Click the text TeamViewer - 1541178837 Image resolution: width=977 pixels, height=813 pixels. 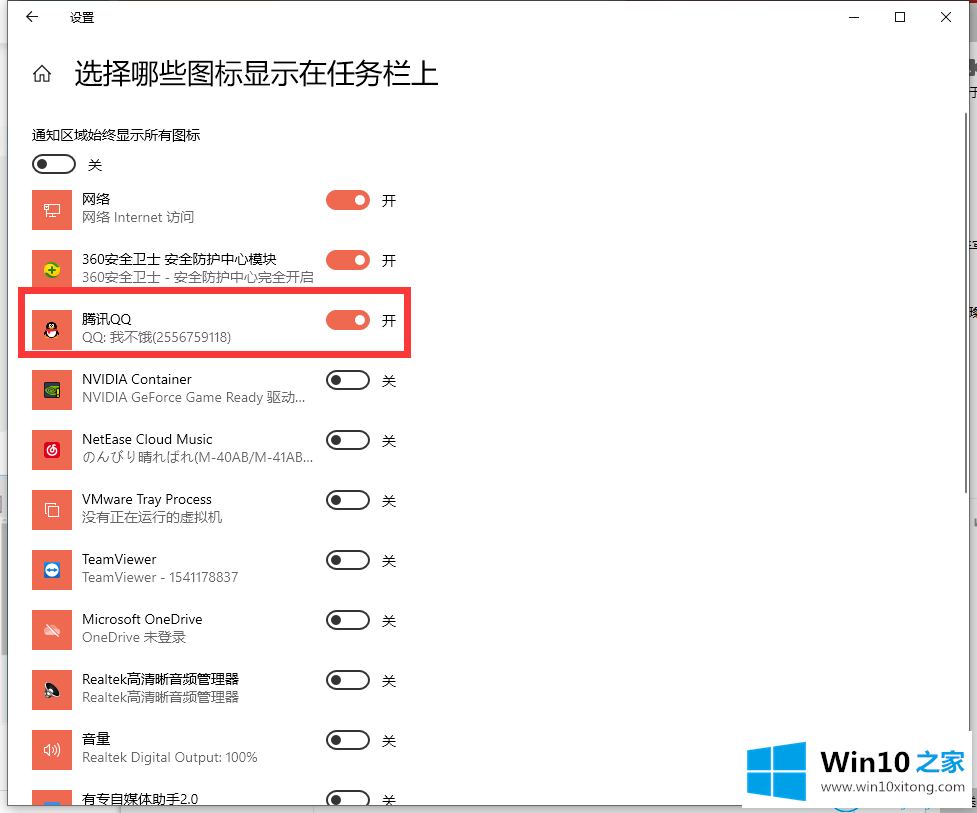click(x=160, y=578)
